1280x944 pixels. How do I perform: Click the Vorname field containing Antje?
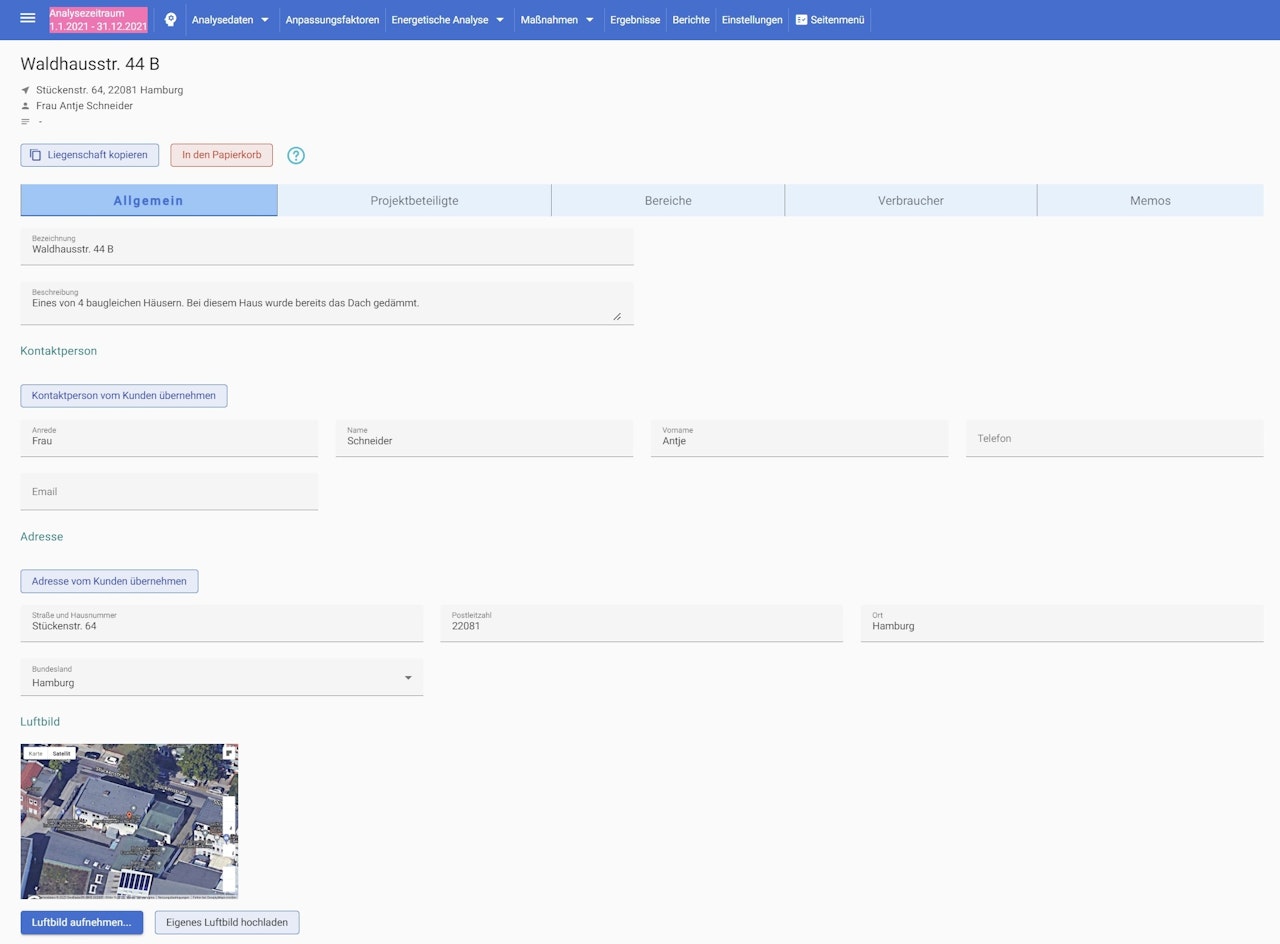coord(799,438)
